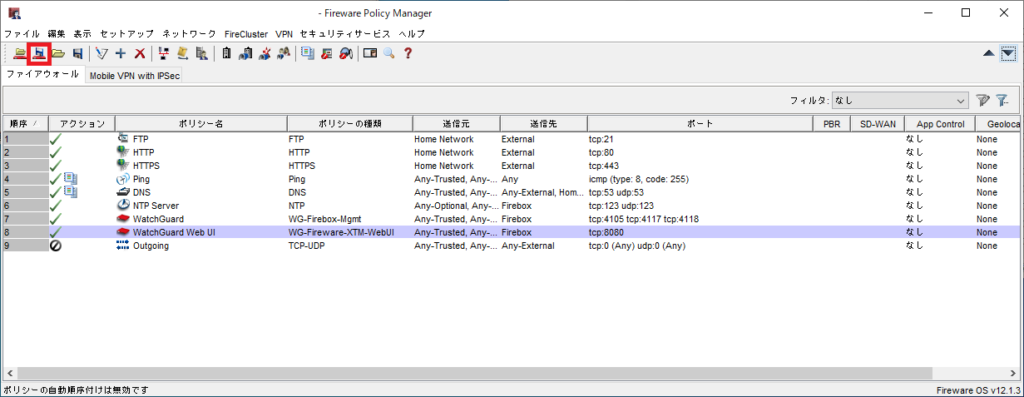The height and width of the screenshot is (397, 1024).
Task: Click the Save to Firebox icon
Action: coord(40,54)
